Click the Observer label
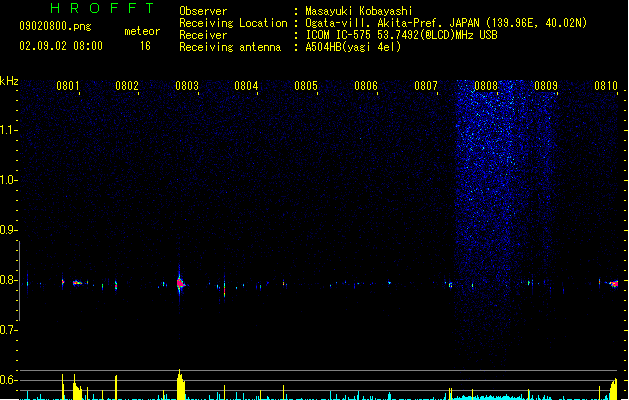This screenshot has height=400, width=629. pyautogui.click(x=203, y=11)
